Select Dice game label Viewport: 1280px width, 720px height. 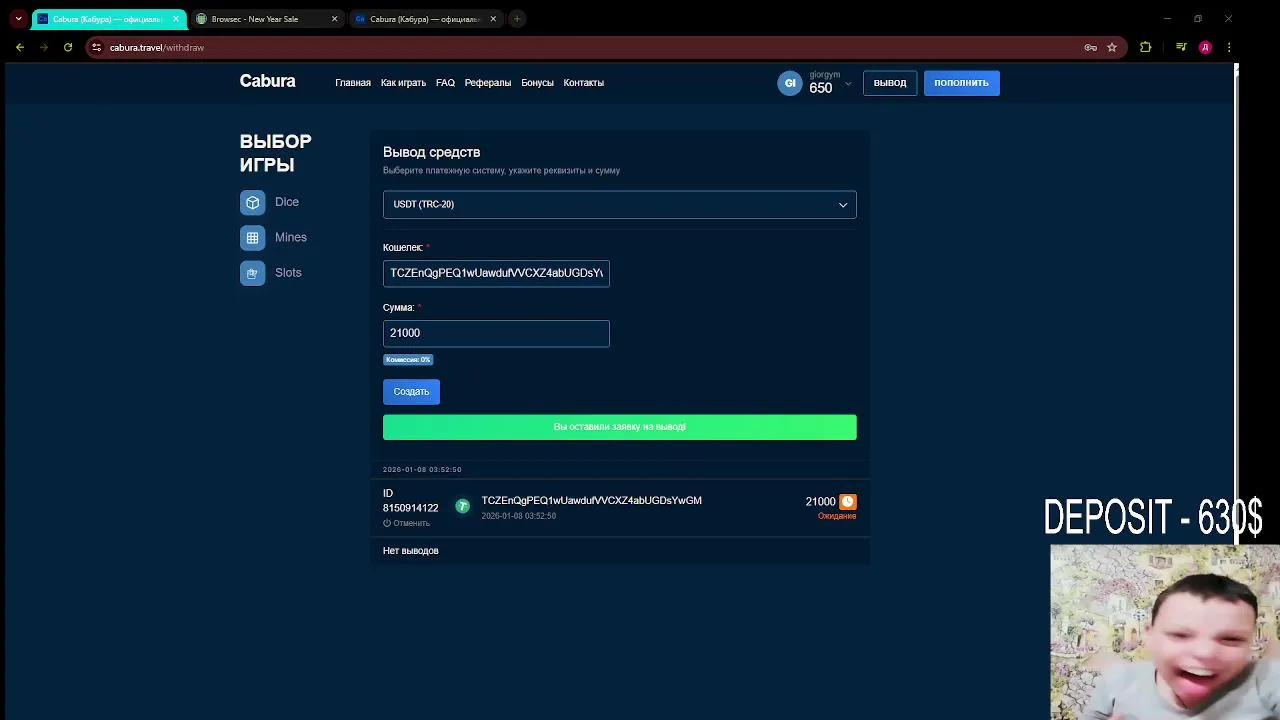(x=287, y=202)
